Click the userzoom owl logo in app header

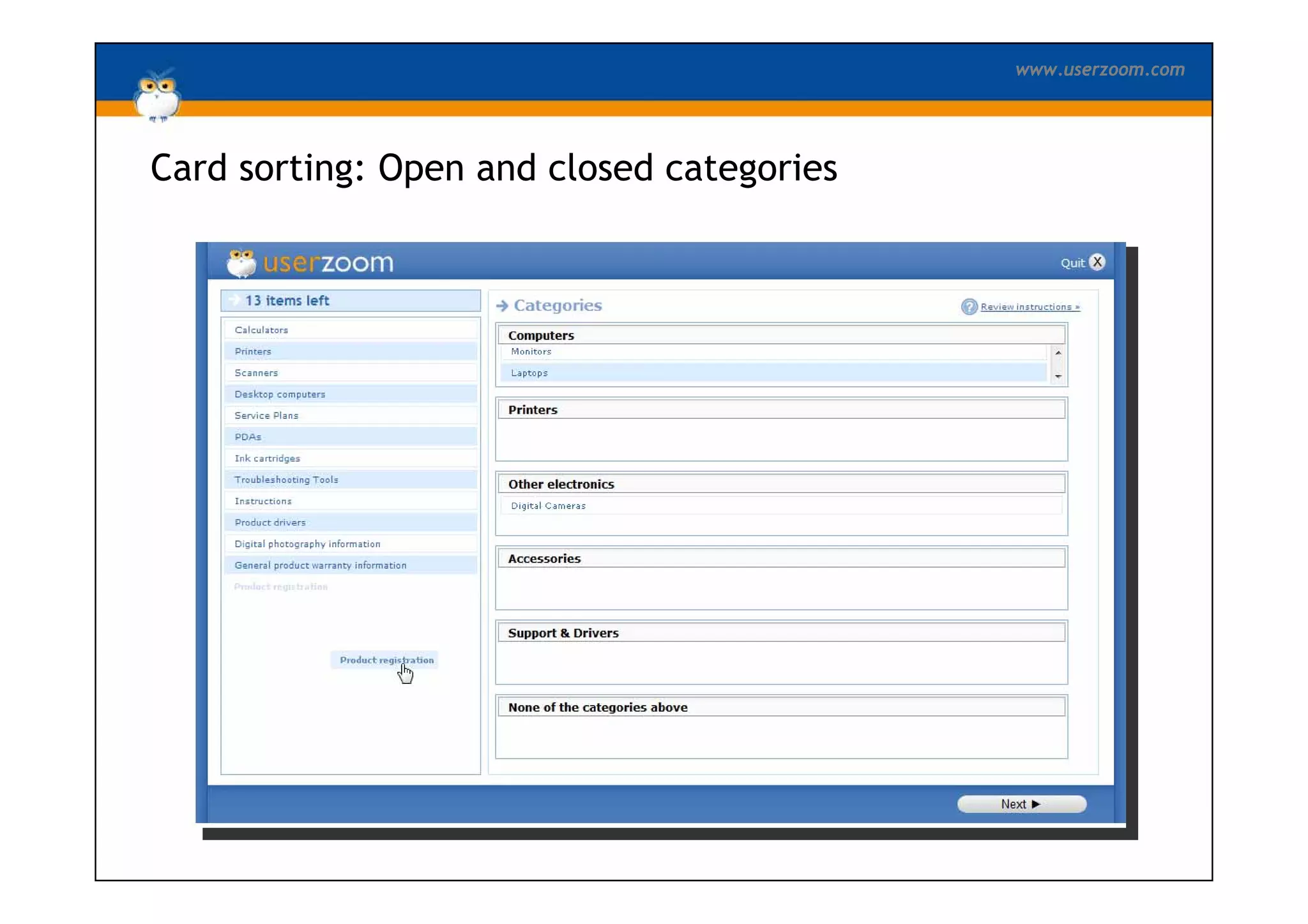pos(241,263)
